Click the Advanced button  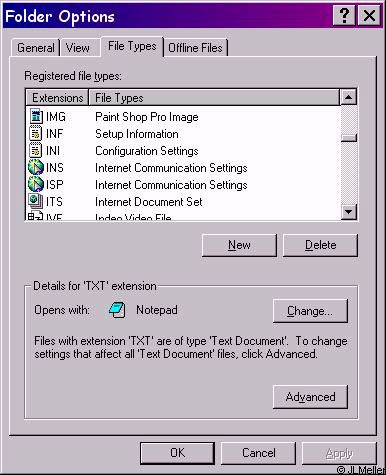click(310, 397)
